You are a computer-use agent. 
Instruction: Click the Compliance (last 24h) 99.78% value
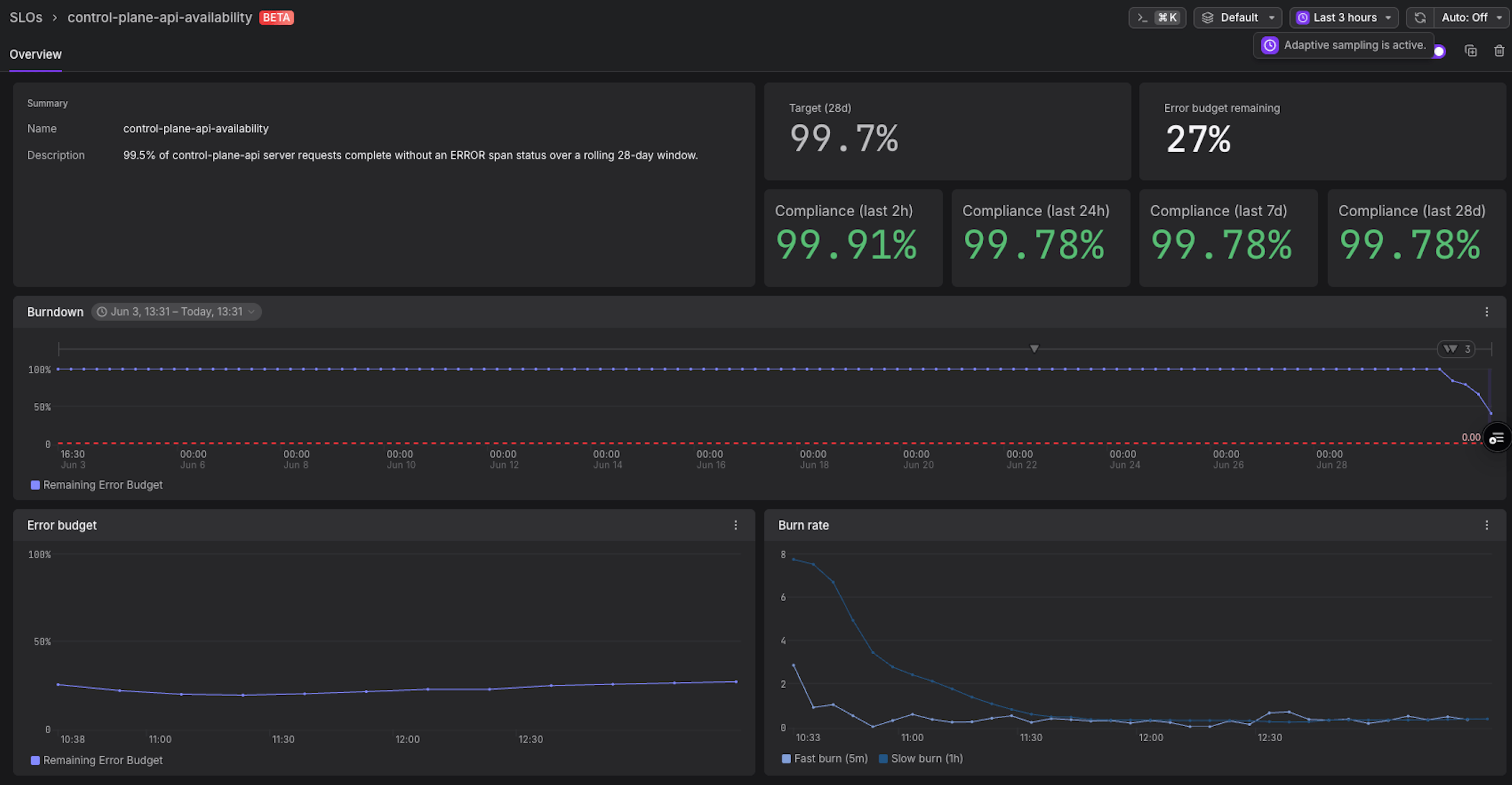1033,244
